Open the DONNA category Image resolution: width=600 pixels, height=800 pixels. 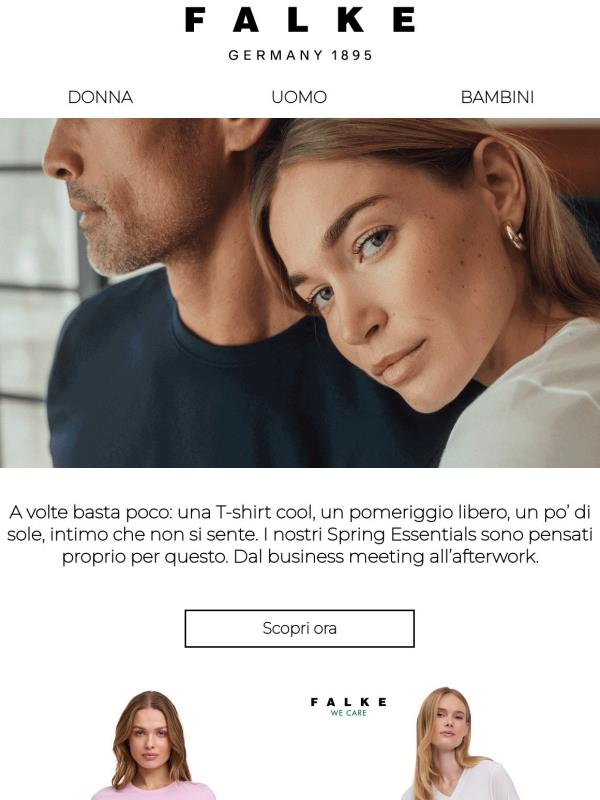(x=101, y=97)
